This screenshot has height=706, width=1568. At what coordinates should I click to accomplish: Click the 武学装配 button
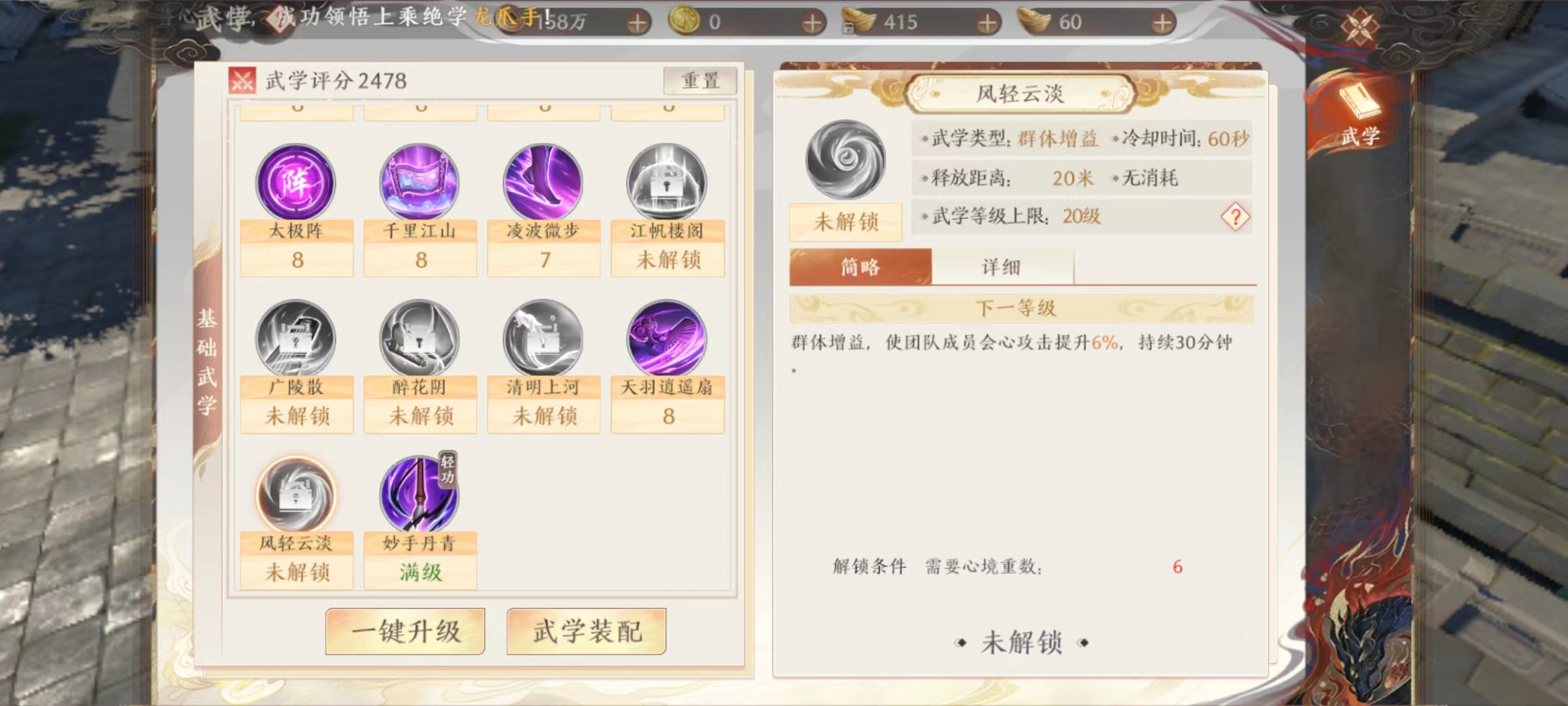tap(587, 631)
